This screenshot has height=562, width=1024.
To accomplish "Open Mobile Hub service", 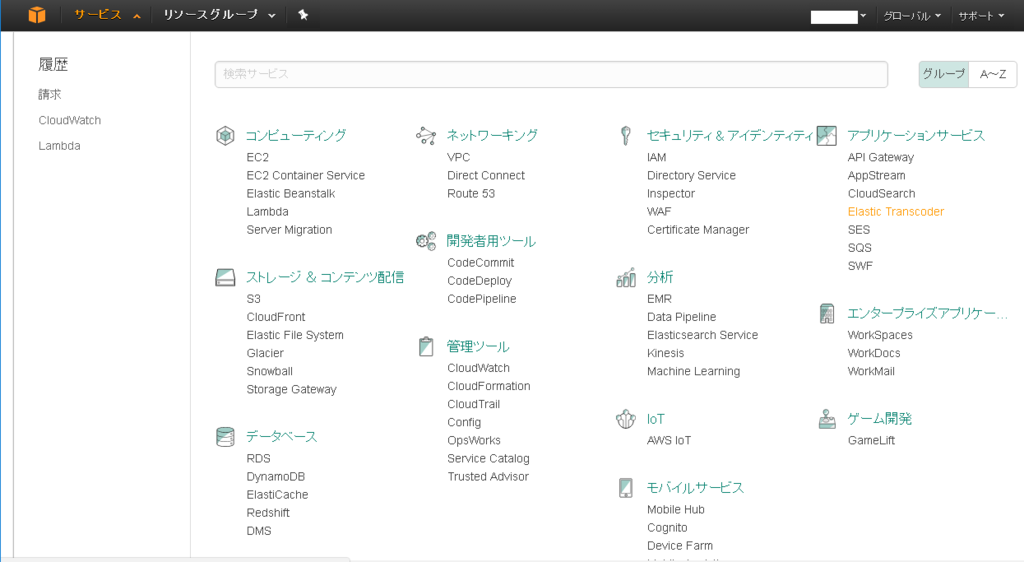I will 676,510.
